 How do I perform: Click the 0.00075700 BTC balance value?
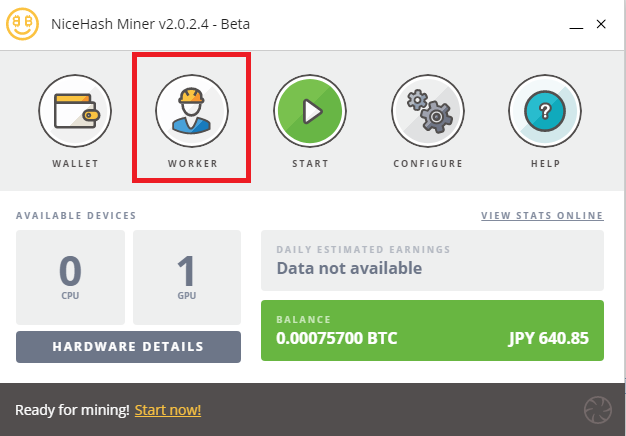coord(337,339)
